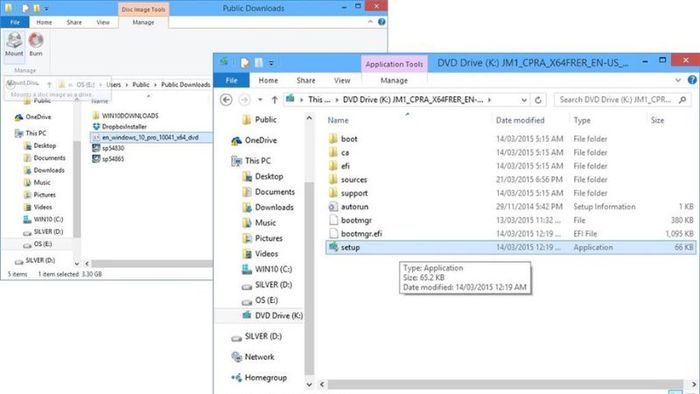Click the Search DVD Drive input field

[621, 100]
